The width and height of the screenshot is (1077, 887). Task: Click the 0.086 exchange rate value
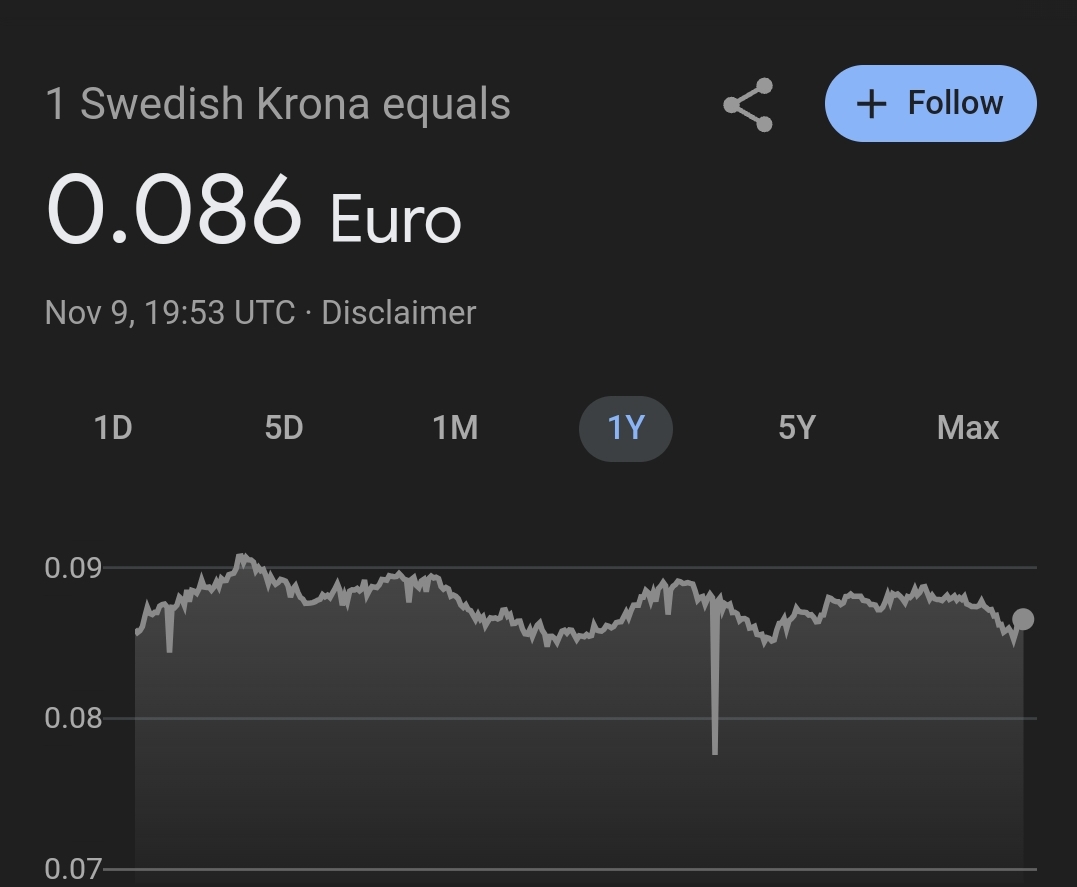tap(174, 210)
